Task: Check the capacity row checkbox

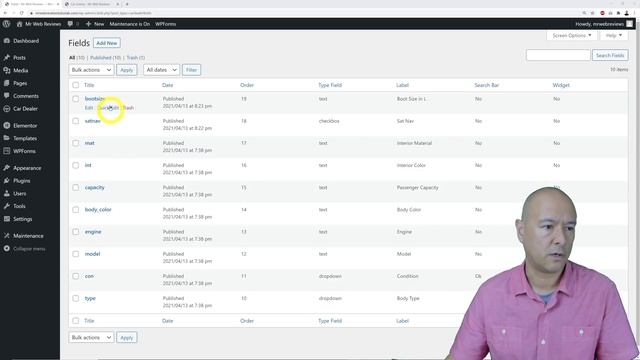Action: tap(76, 187)
